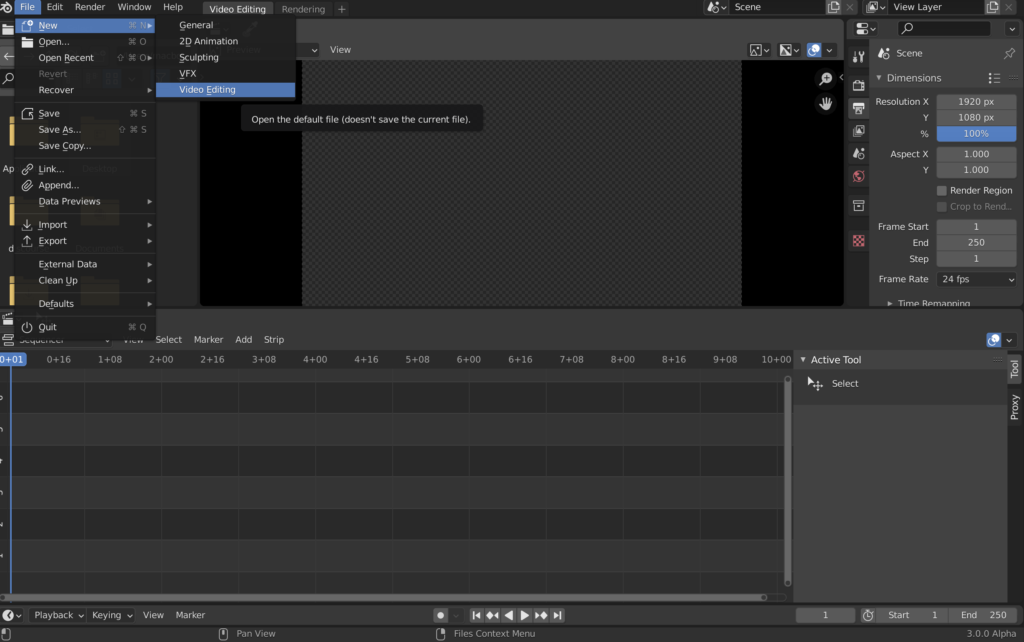Image resolution: width=1024 pixels, height=642 pixels.
Task: Open the Add menu in sequencer
Action: coord(244,340)
